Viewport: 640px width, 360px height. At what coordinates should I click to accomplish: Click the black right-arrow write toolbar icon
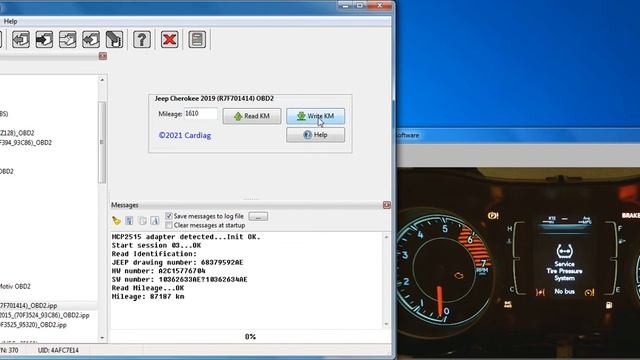pos(44,40)
